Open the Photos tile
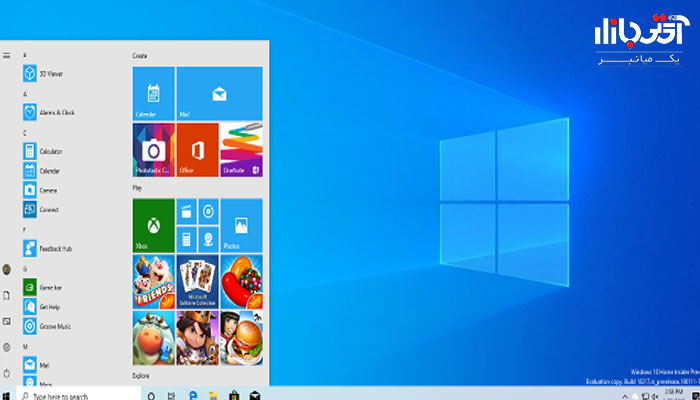This screenshot has height=400, width=700. pos(241,226)
